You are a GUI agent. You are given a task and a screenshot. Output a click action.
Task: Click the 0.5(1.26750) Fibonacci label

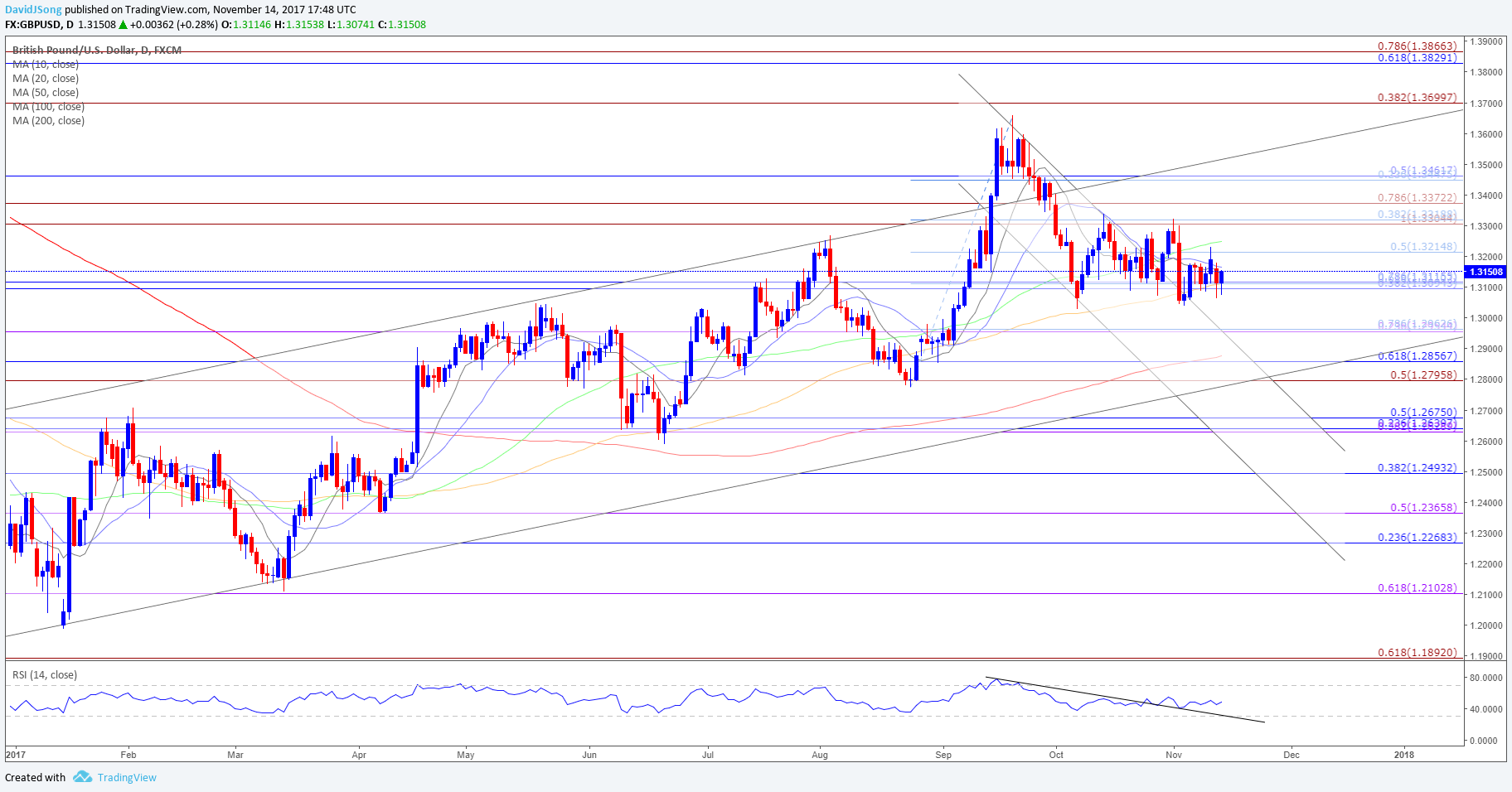1423,412
